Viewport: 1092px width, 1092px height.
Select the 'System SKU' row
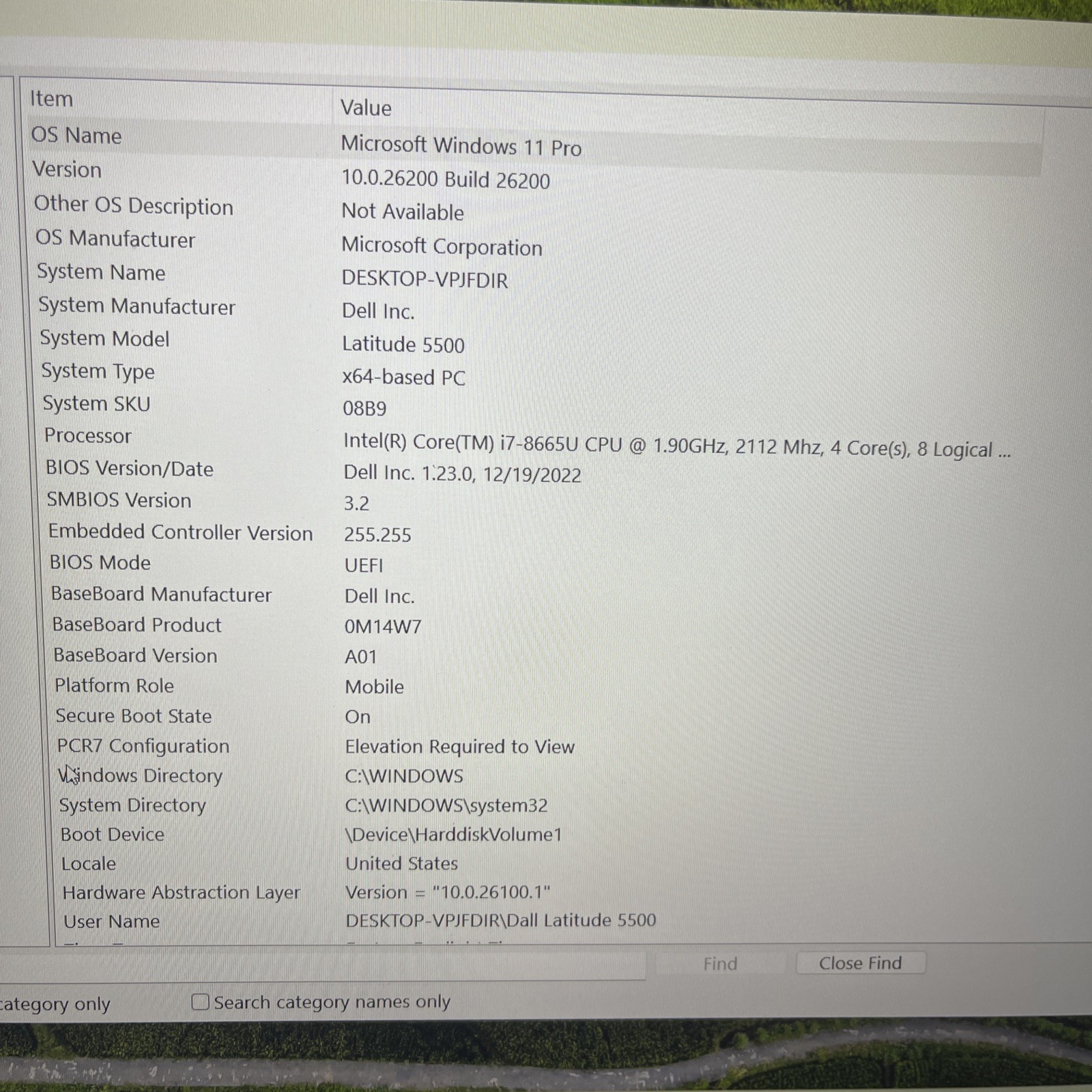96,403
